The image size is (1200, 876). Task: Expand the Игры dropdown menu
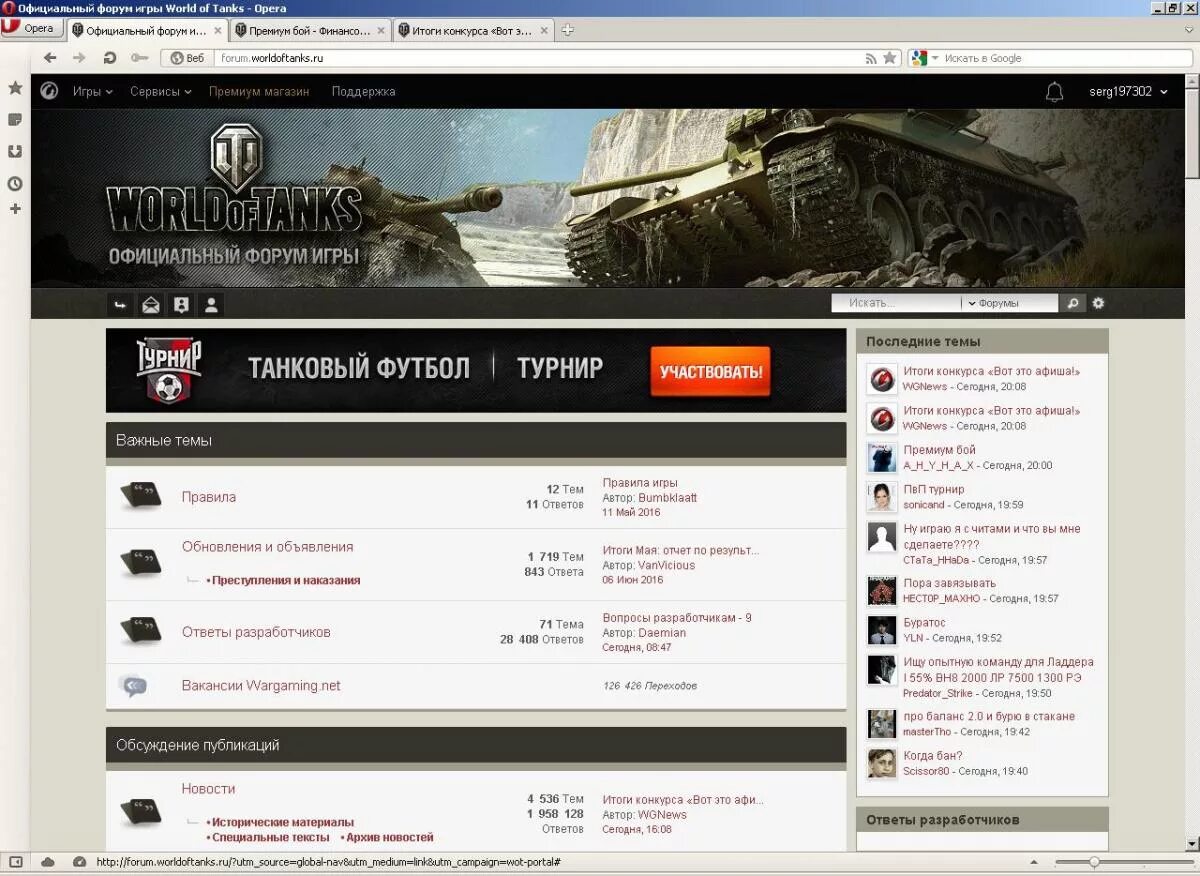[91, 91]
